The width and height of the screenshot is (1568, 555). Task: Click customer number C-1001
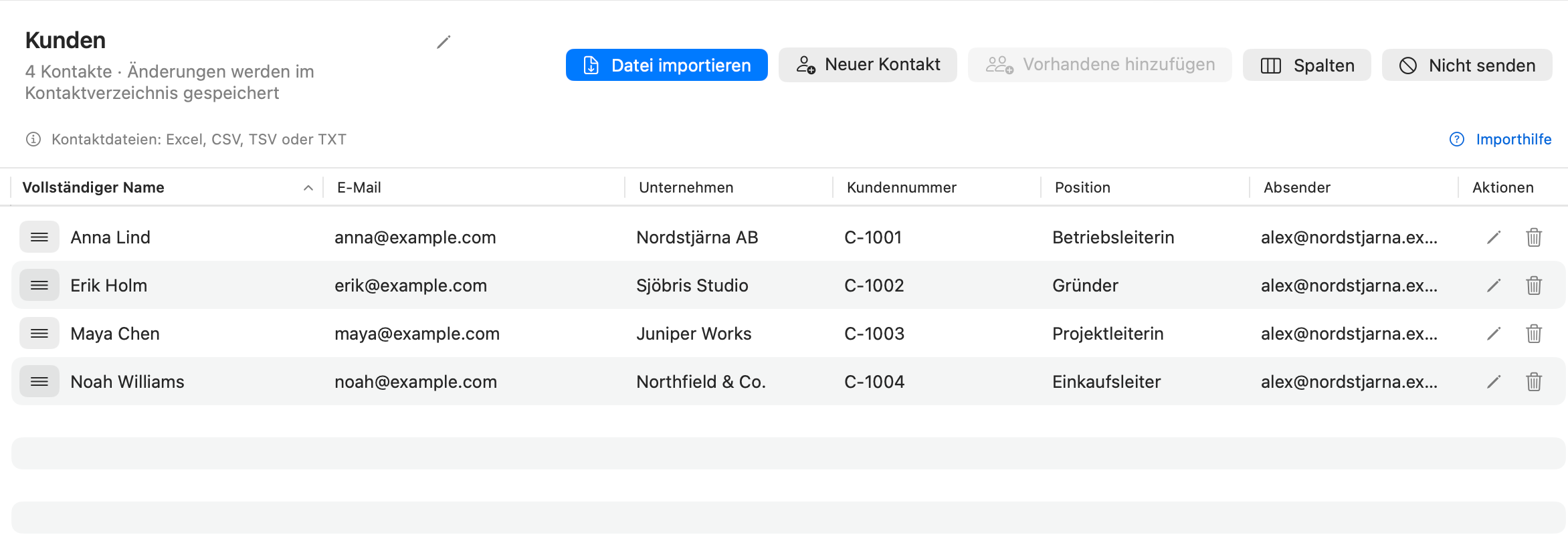[x=873, y=237]
